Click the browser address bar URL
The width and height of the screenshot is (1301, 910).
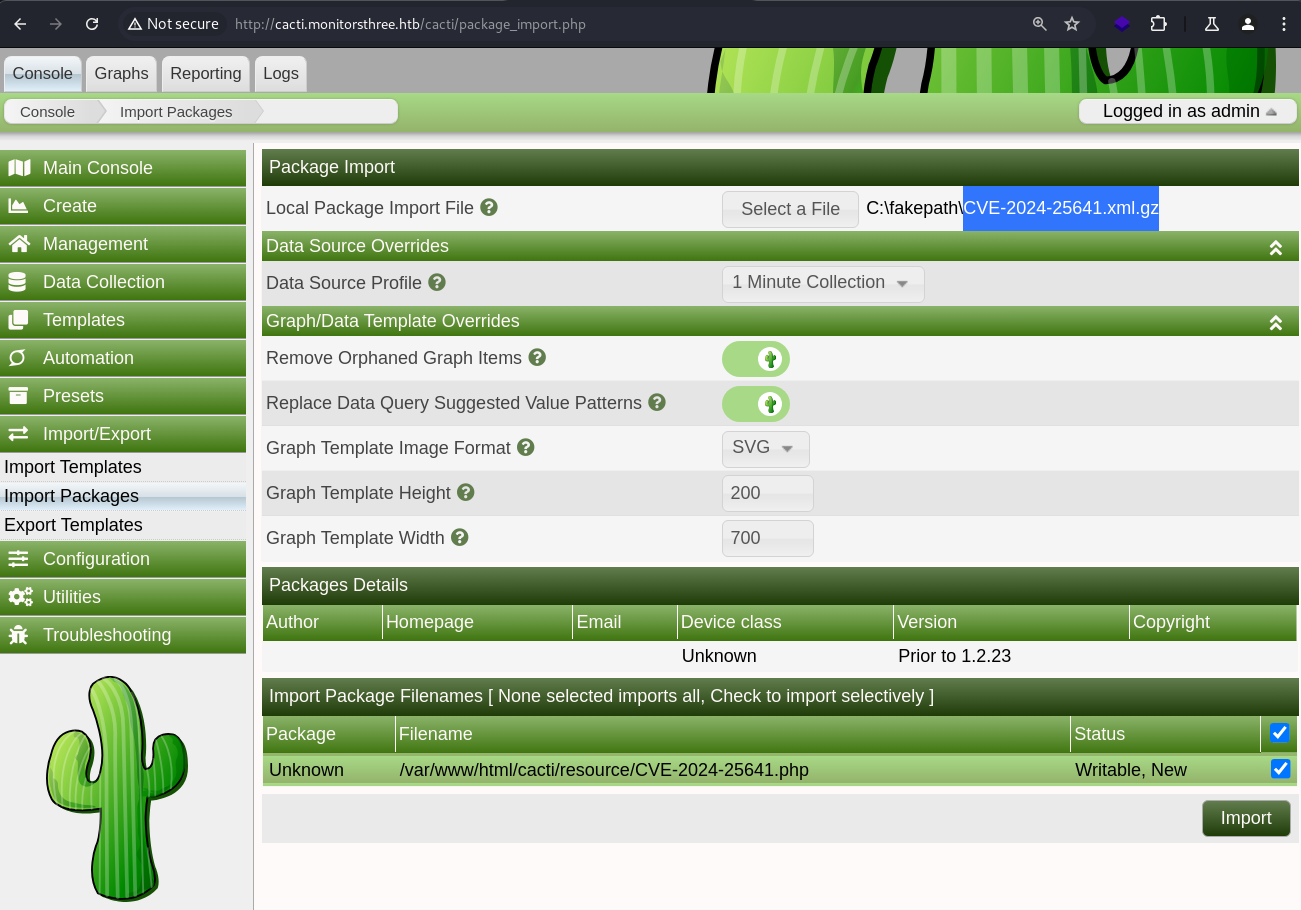pos(410,24)
